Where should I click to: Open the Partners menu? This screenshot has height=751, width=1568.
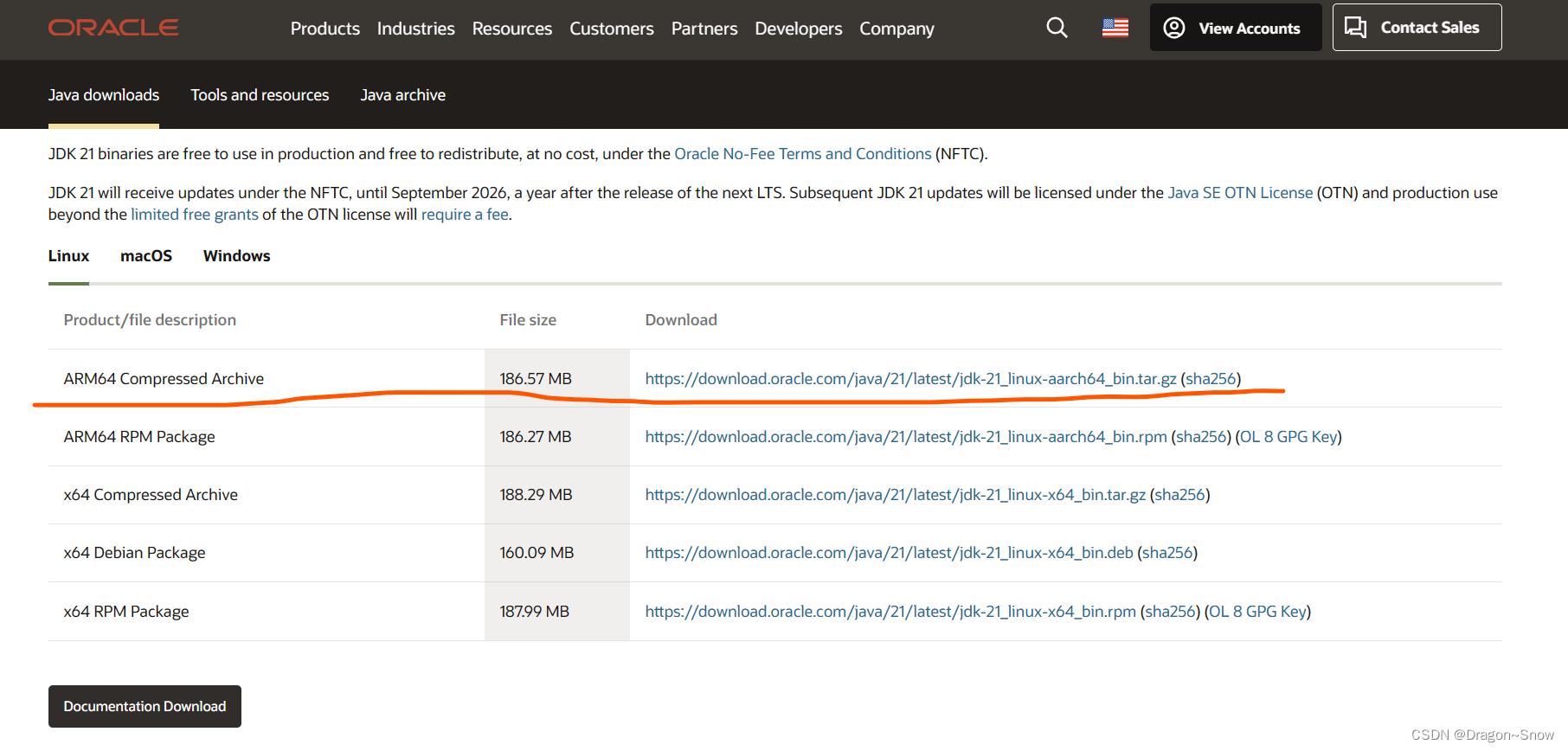(704, 29)
